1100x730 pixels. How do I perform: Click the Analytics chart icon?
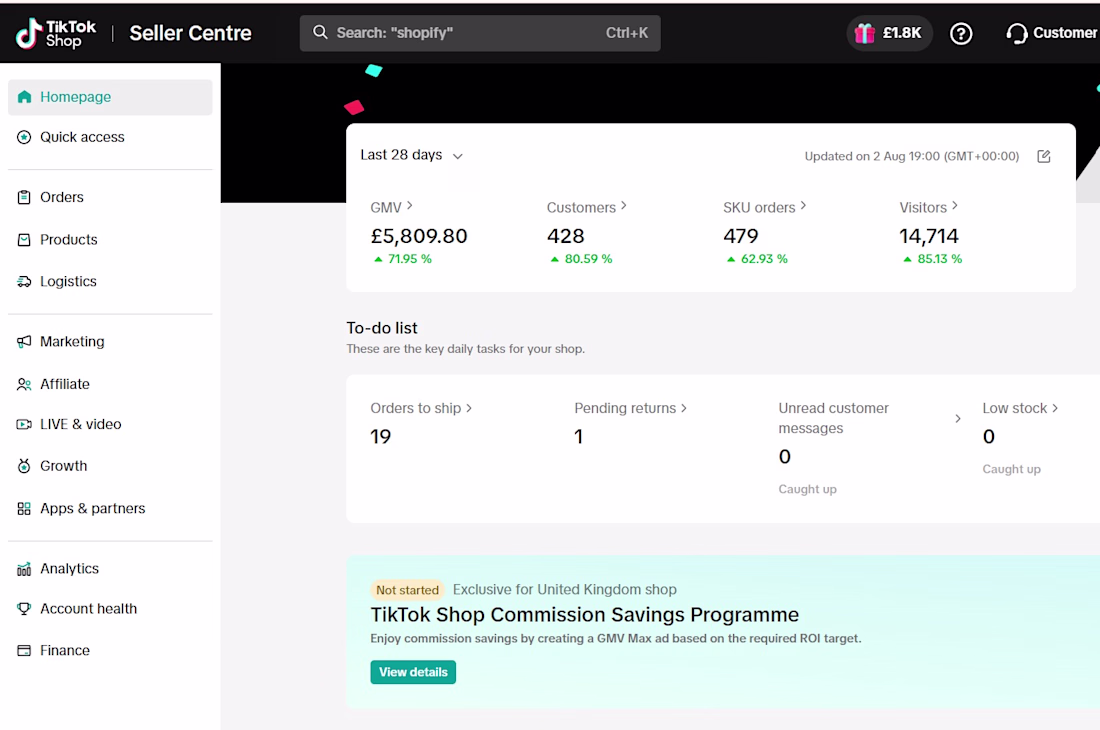24,569
